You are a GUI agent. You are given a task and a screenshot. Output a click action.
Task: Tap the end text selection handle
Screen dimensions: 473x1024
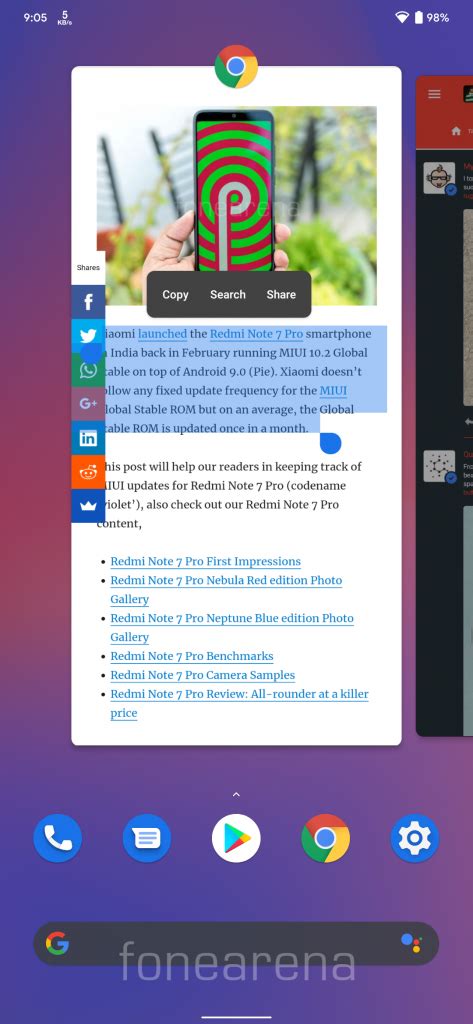click(331, 443)
